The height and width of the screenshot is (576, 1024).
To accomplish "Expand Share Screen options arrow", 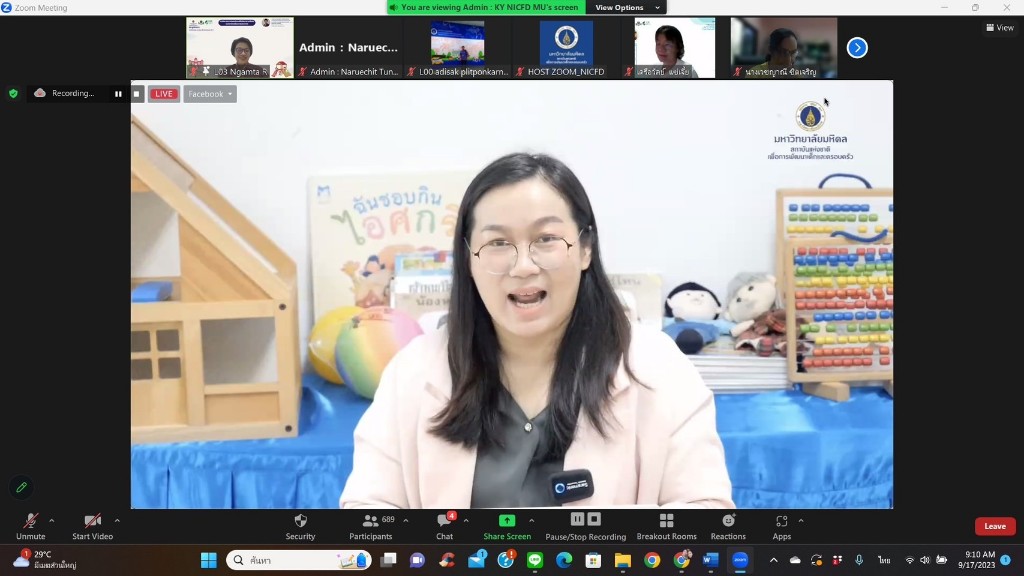I will pos(531,520).
